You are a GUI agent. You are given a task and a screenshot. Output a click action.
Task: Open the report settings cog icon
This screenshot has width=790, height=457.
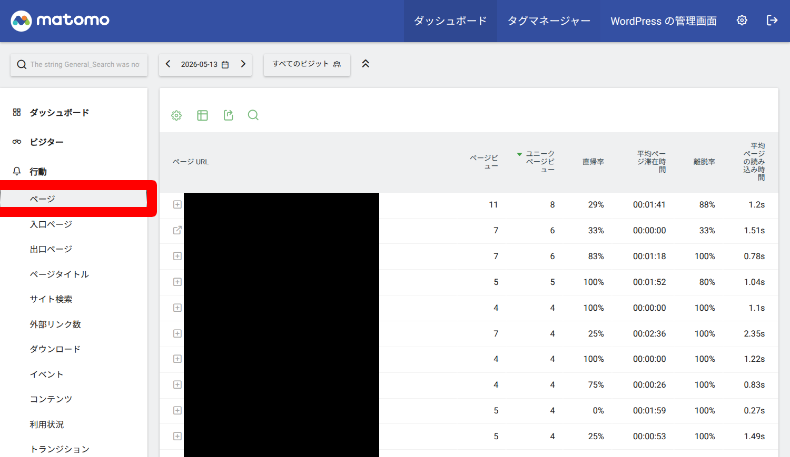click(176, 115)
